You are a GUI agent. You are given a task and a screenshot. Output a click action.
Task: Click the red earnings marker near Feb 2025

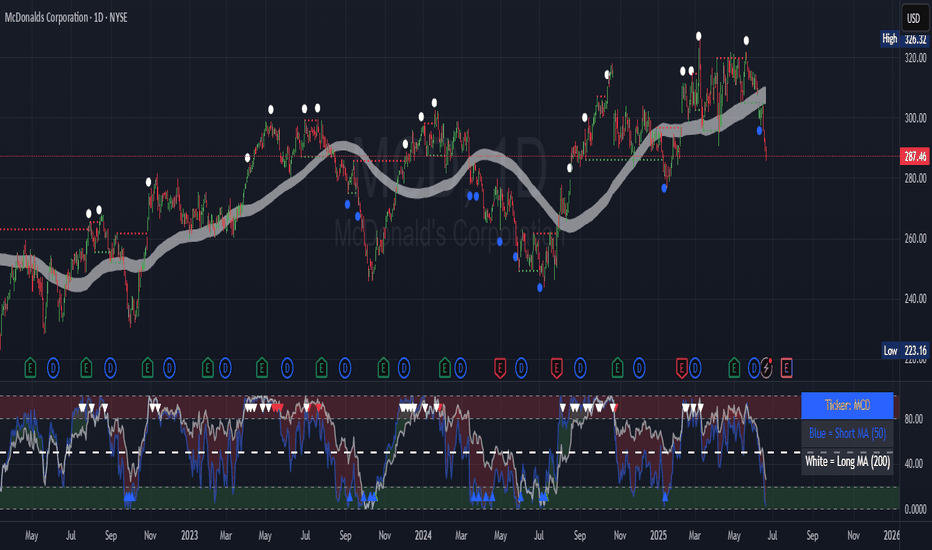tap(682, 369)
